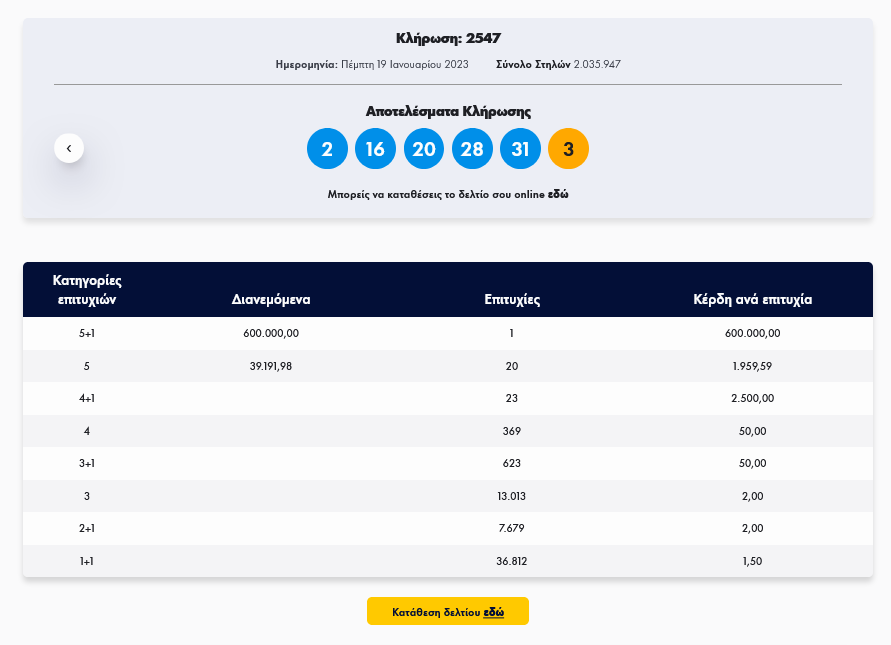Click the Διανεμόμενα column header
This screenshot has width=891, height=645.
(x=271, y=299)
